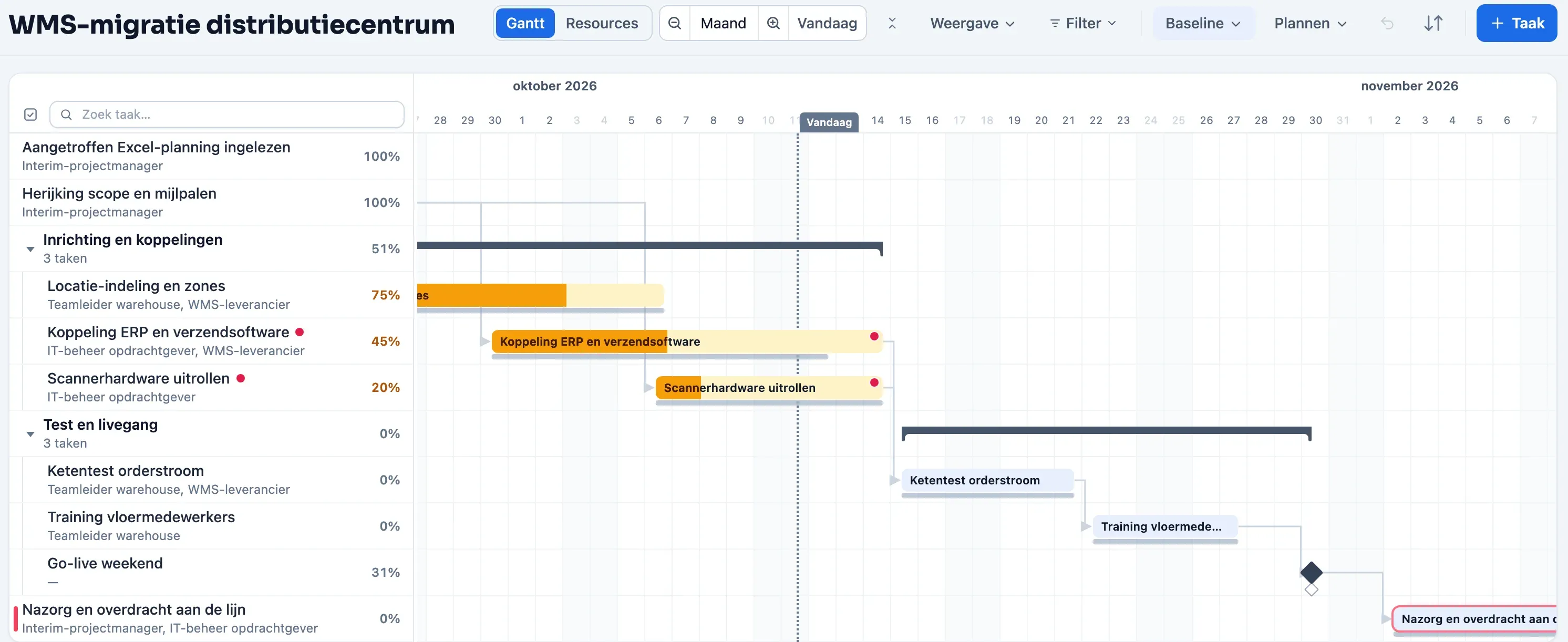Select the Herijking scope en mijlpalen row
The width and height of the screenshot is (1568, 642).
[211, 203]
